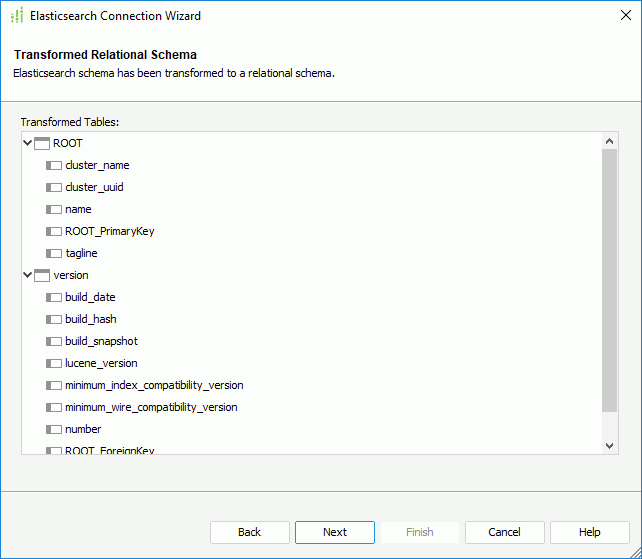Select the version table label
Viewport: 642px width, 559px height.
tap(70, 275)
